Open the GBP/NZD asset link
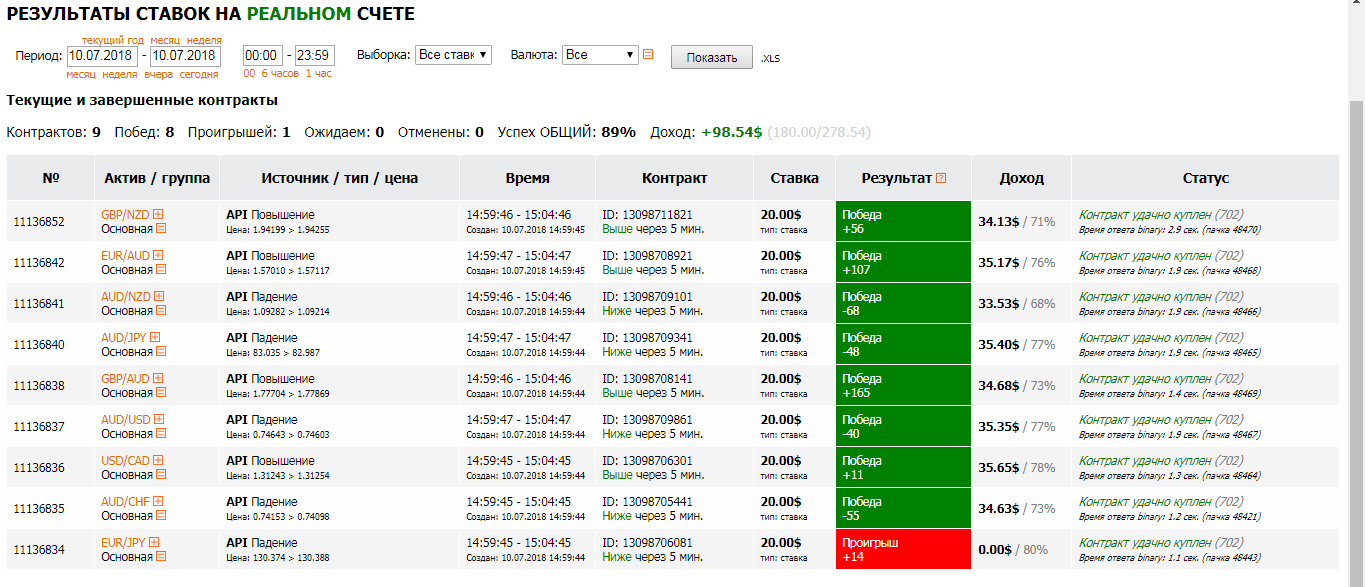1365x587 pixels. 126,214
